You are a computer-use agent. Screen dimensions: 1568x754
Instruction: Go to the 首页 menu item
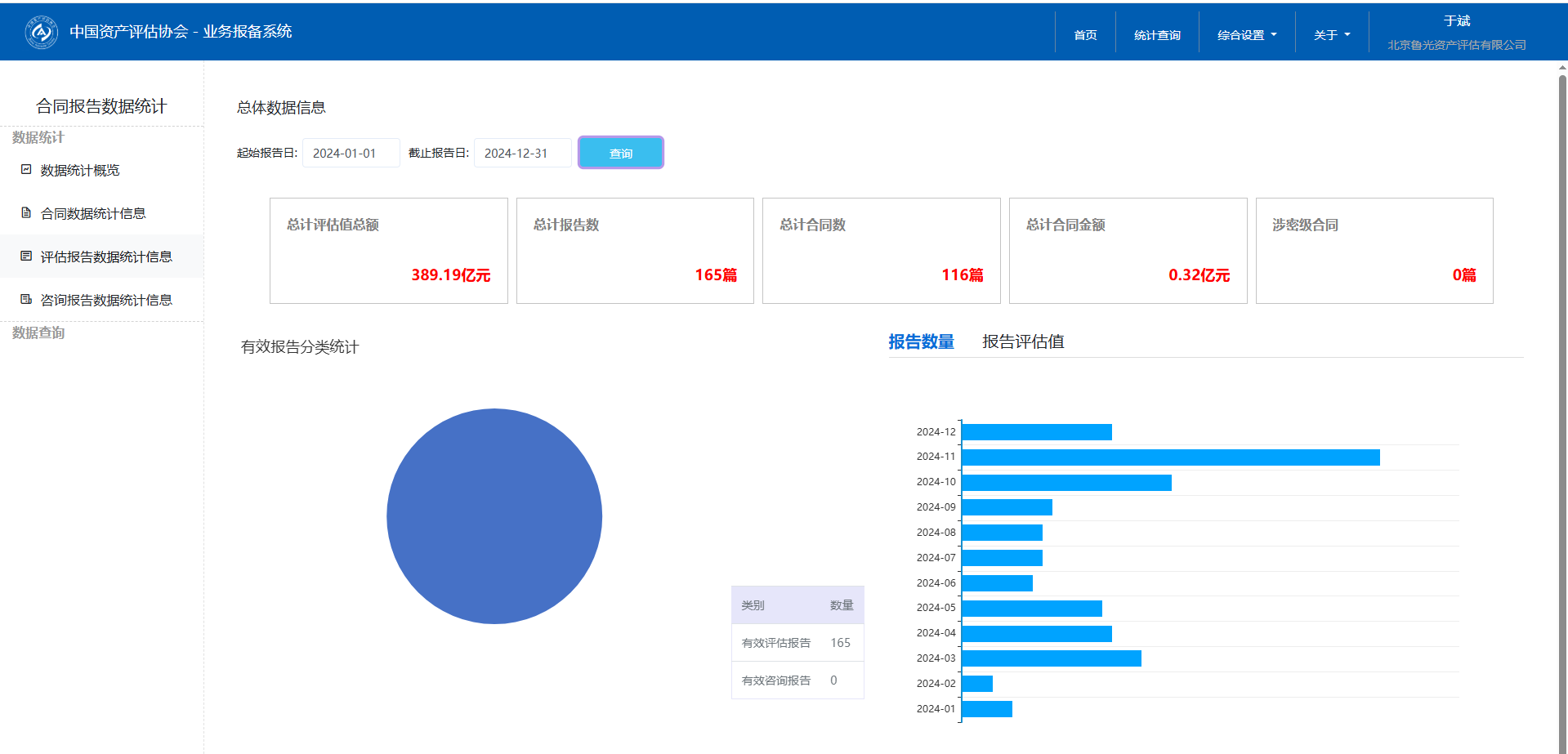[1085, 35]
